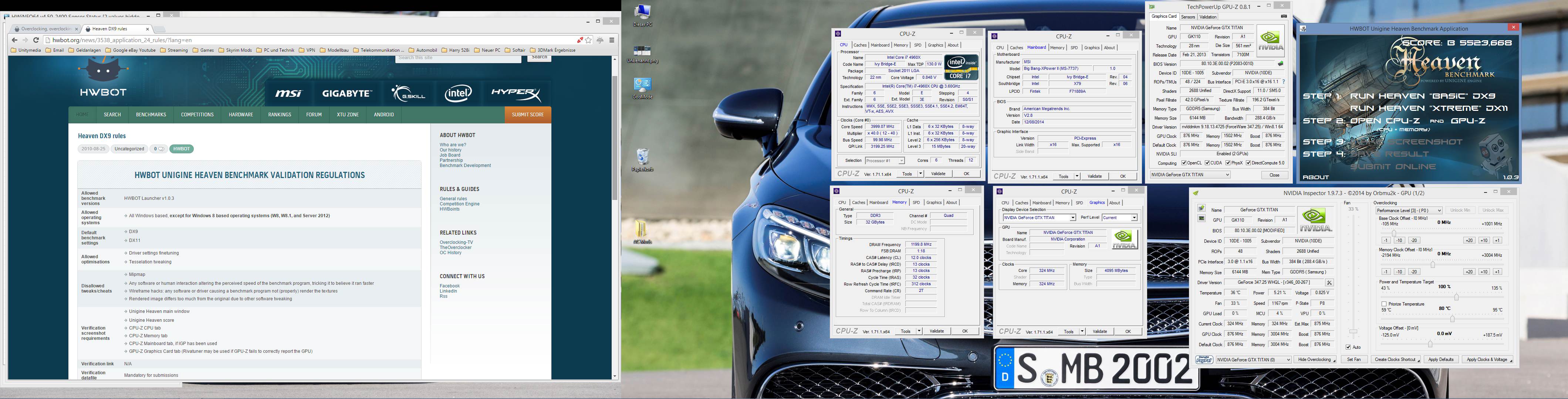The width and height of the screenshot is (1568, 399).
Task: Bookmark this page with the star icon
Action: tap(589, 40)
